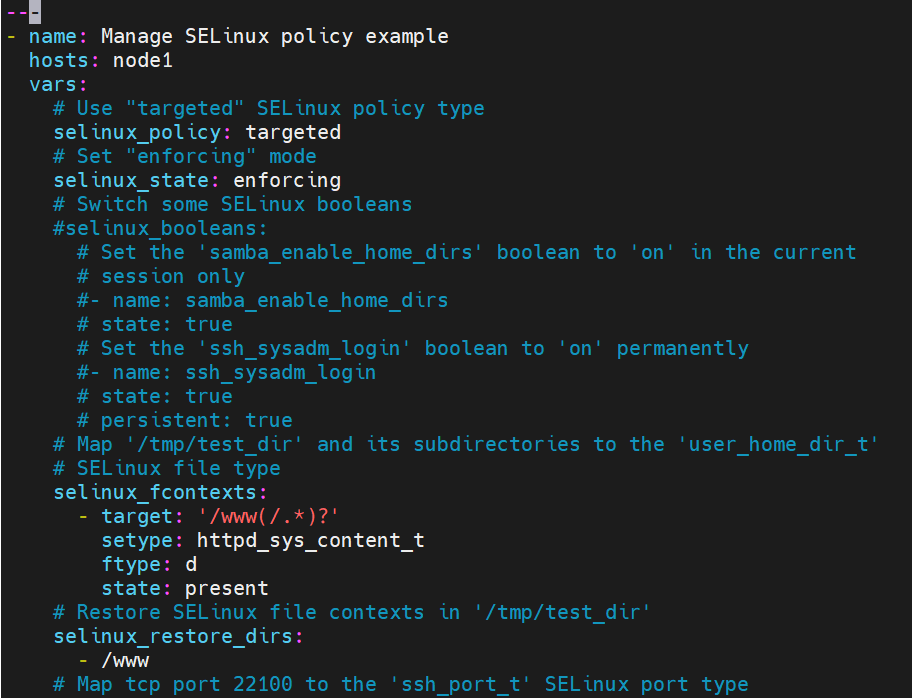Click the red '/www(/.*)?' target string
912x698 pixels.
(x=268, y=517)
